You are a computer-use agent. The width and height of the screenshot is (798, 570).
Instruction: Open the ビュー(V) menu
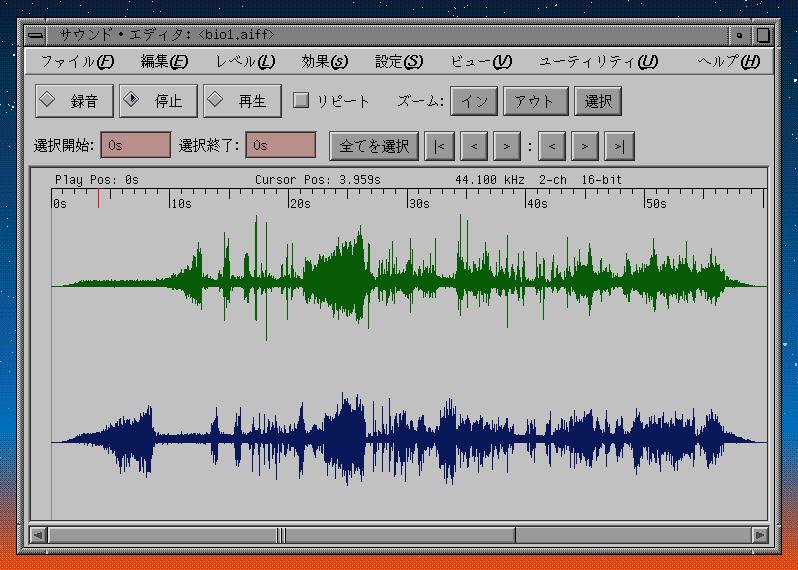coord(481,62)
